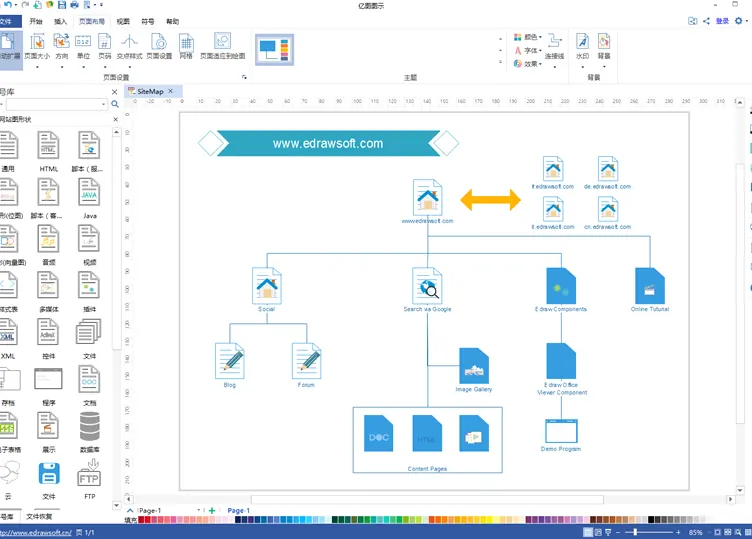This screenshot has width=752, height=539.
Task: Select the orange double arrow on canvas
Action: pyautogui.click(x=490, y=200)
